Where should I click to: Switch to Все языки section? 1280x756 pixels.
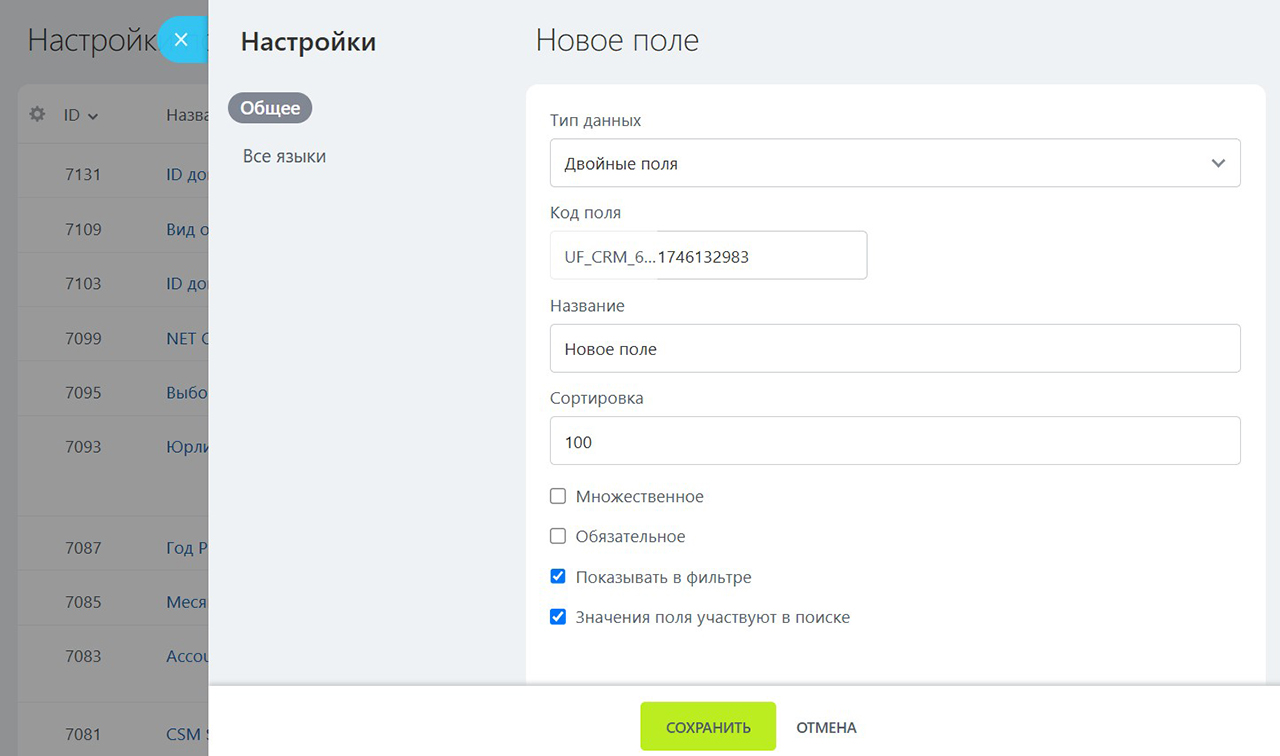[284, 156]
